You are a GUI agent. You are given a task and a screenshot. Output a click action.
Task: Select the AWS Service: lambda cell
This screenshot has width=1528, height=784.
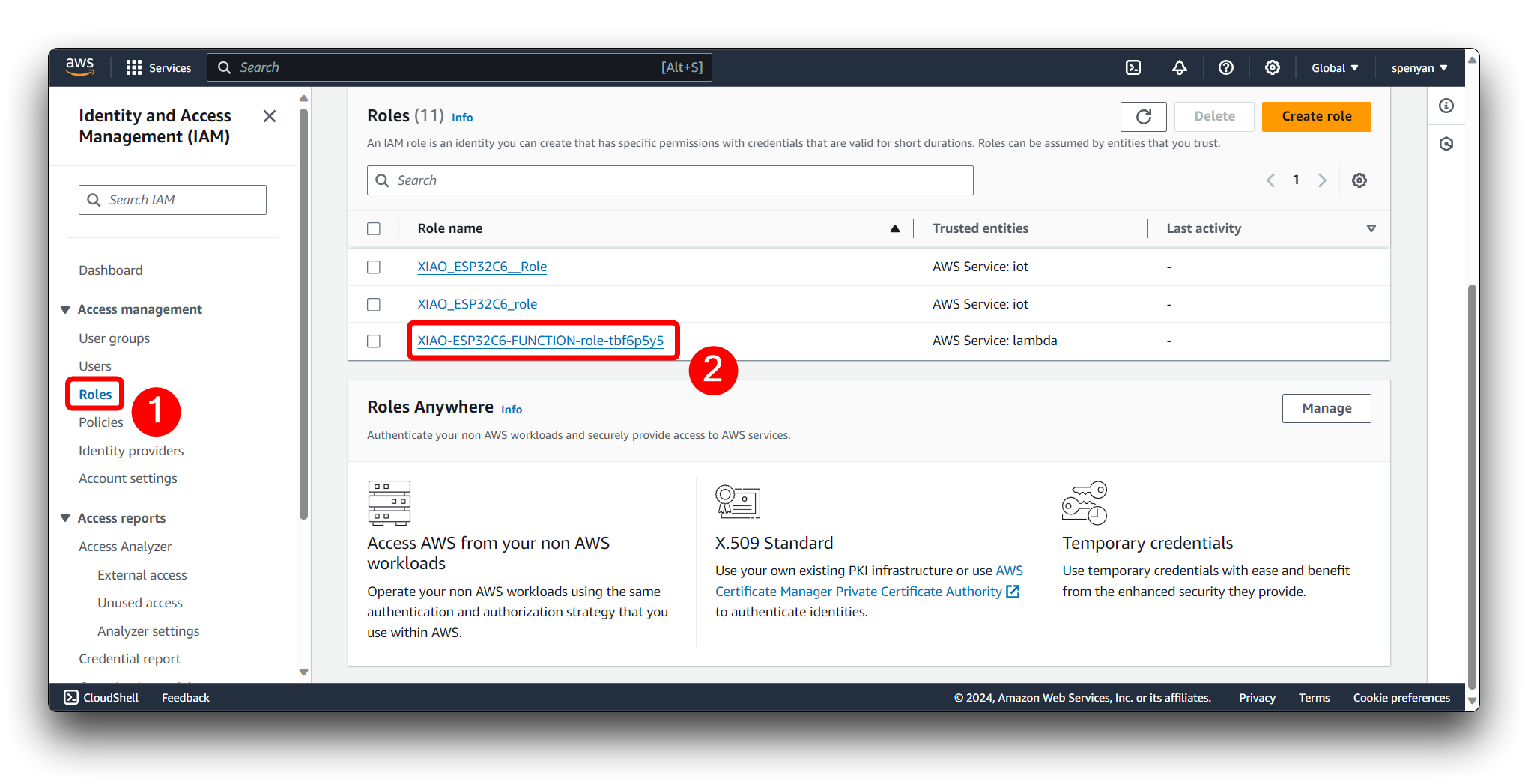[x=995, y=341]
